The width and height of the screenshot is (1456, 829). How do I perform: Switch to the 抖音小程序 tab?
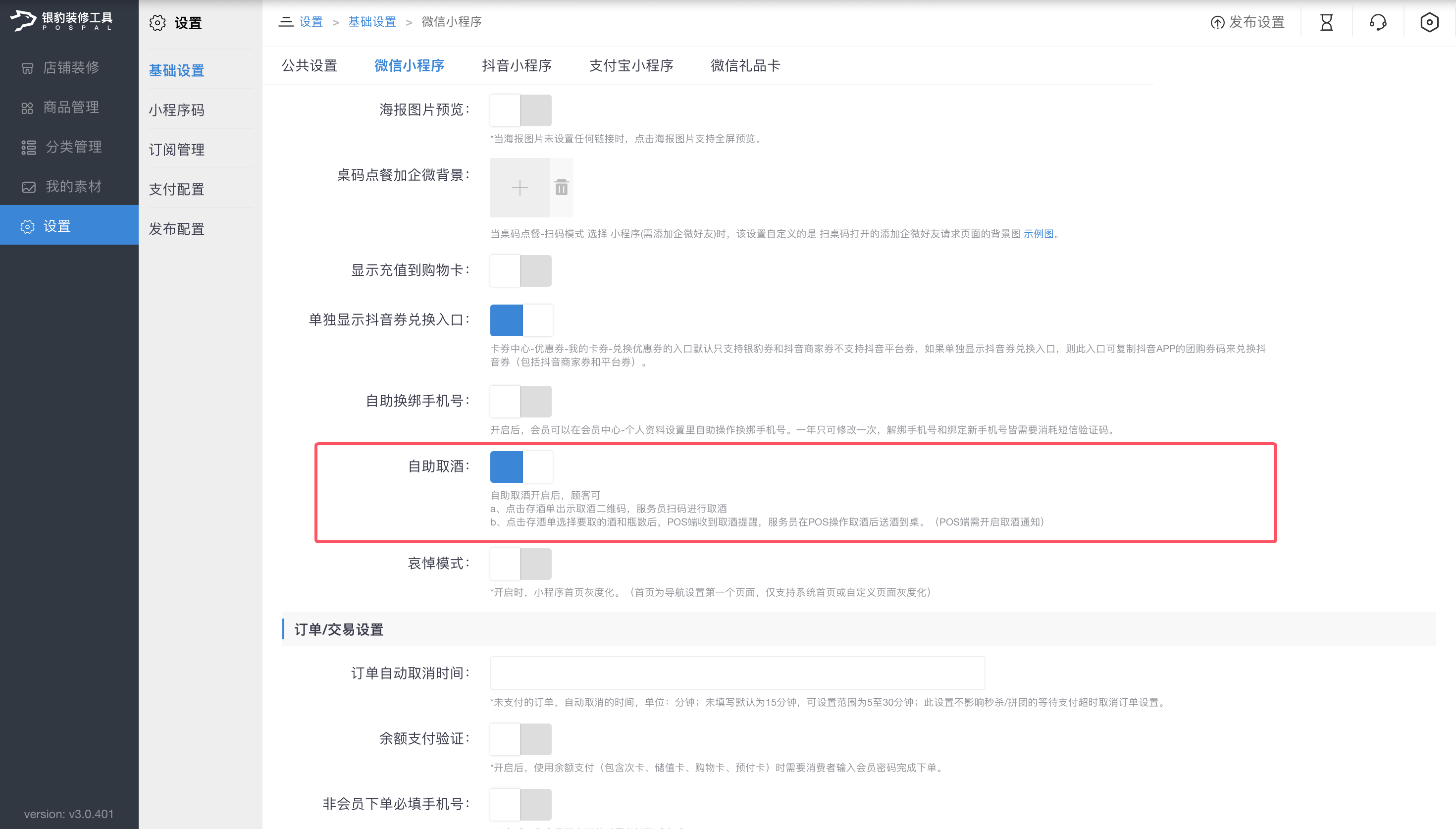pos(516,65)
